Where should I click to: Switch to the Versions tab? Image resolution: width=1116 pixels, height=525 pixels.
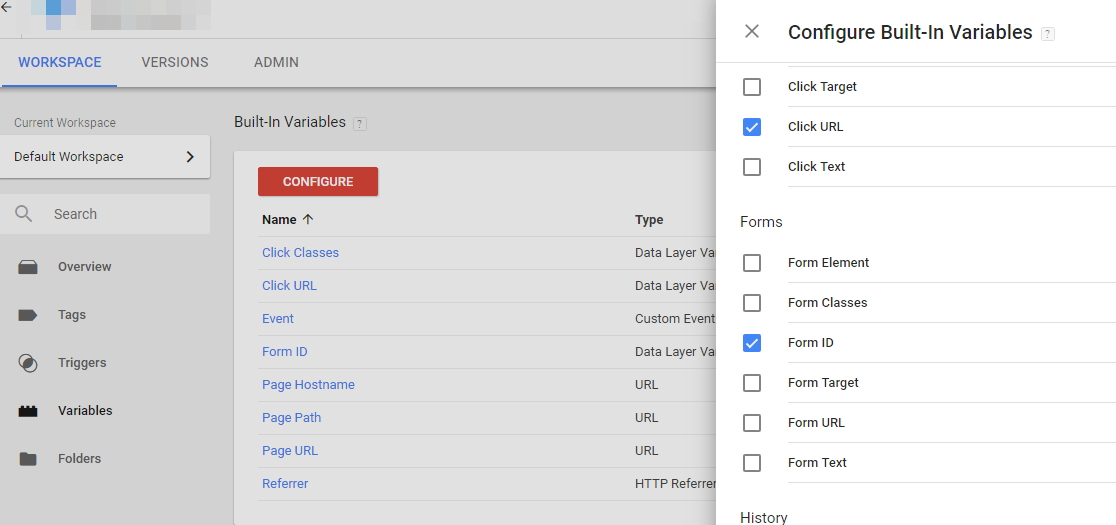click(x=175, y=62)
